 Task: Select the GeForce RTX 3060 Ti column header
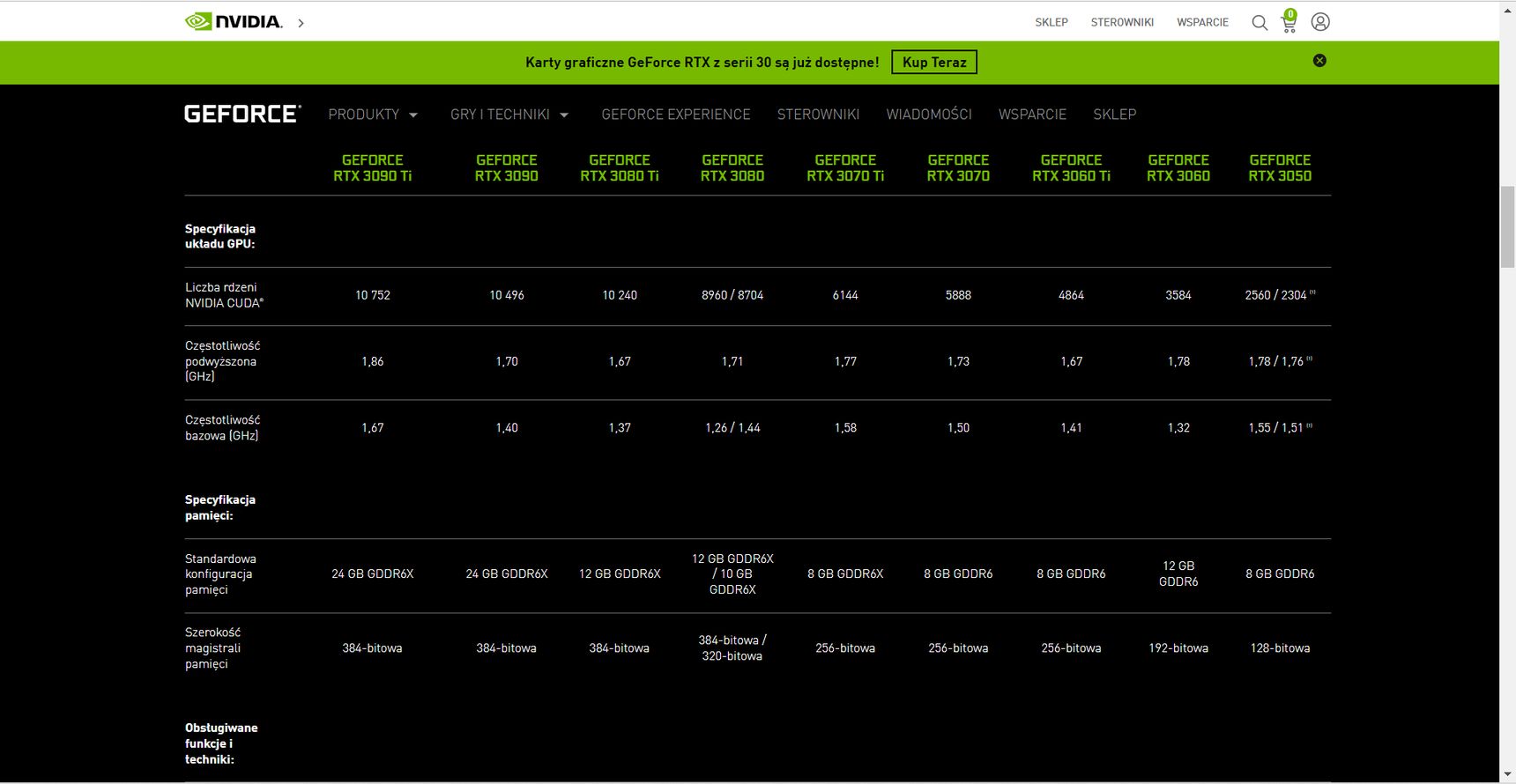point(1071,168)
